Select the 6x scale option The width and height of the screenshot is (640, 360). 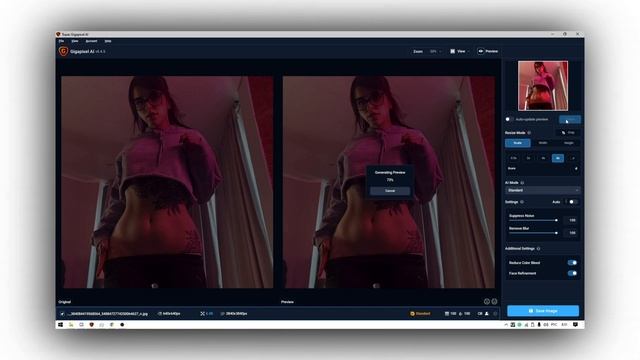coord(558,158)
